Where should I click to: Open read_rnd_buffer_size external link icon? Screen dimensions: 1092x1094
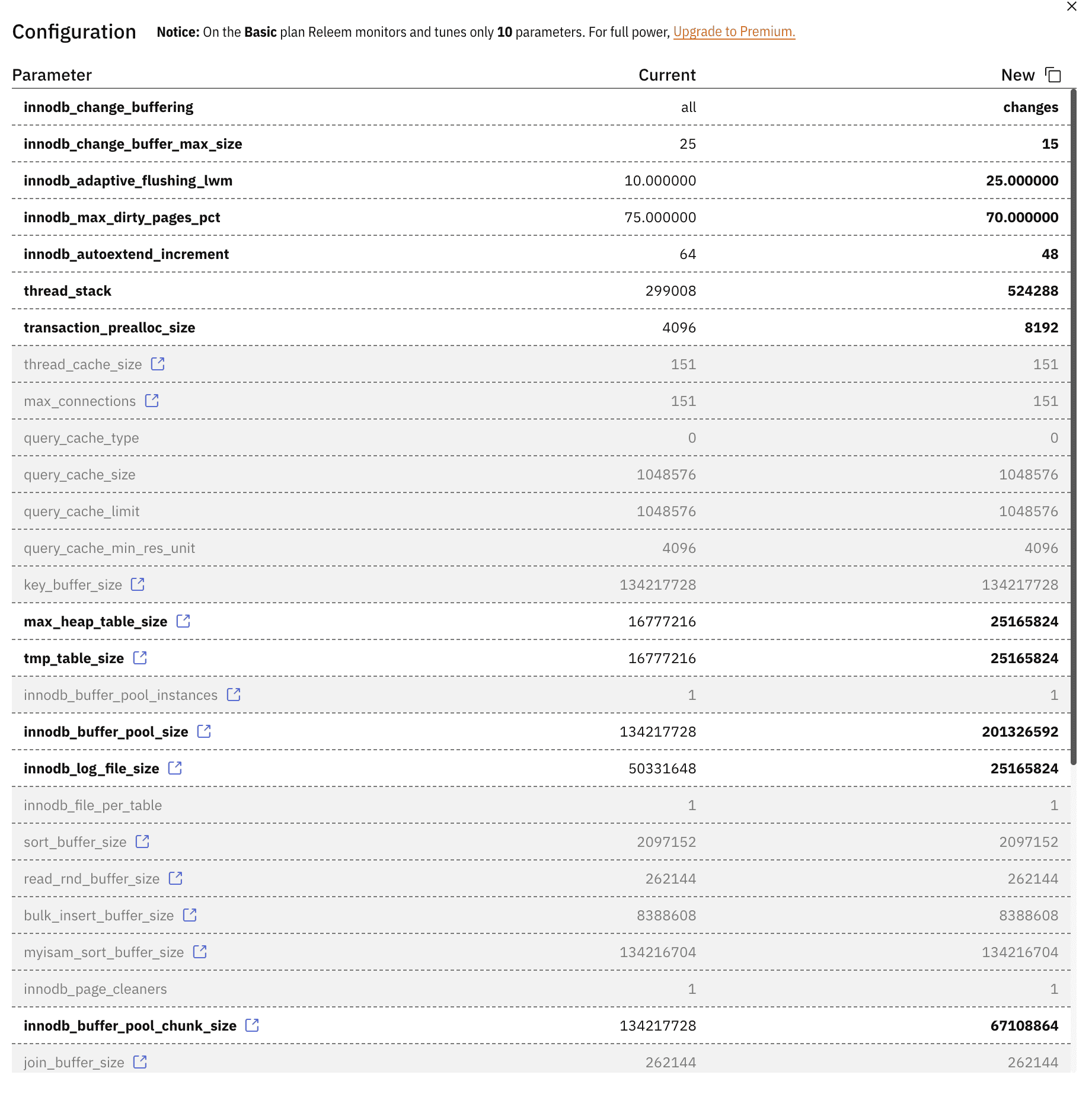tap(175, 878)
